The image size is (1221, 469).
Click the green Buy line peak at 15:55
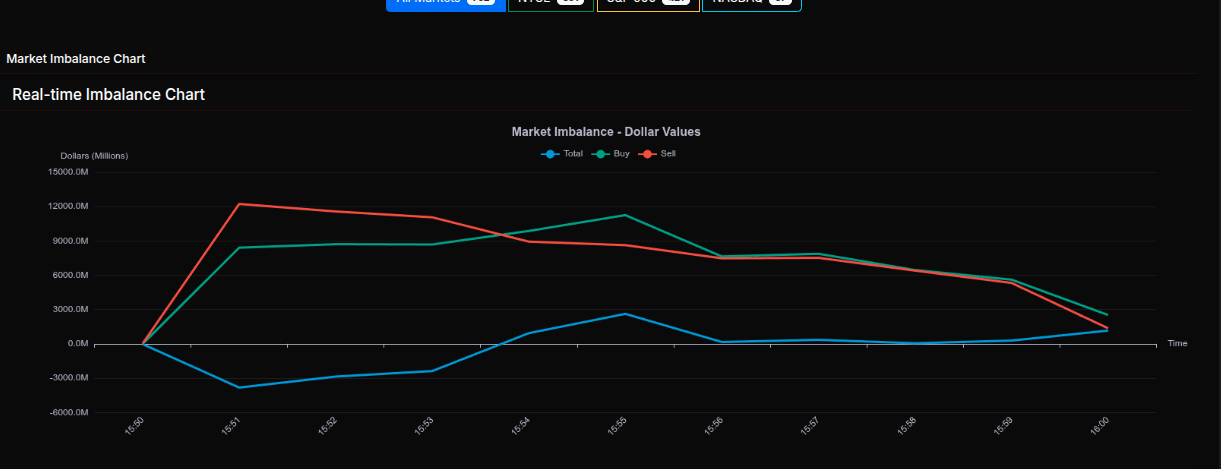(x=624, y=215)
